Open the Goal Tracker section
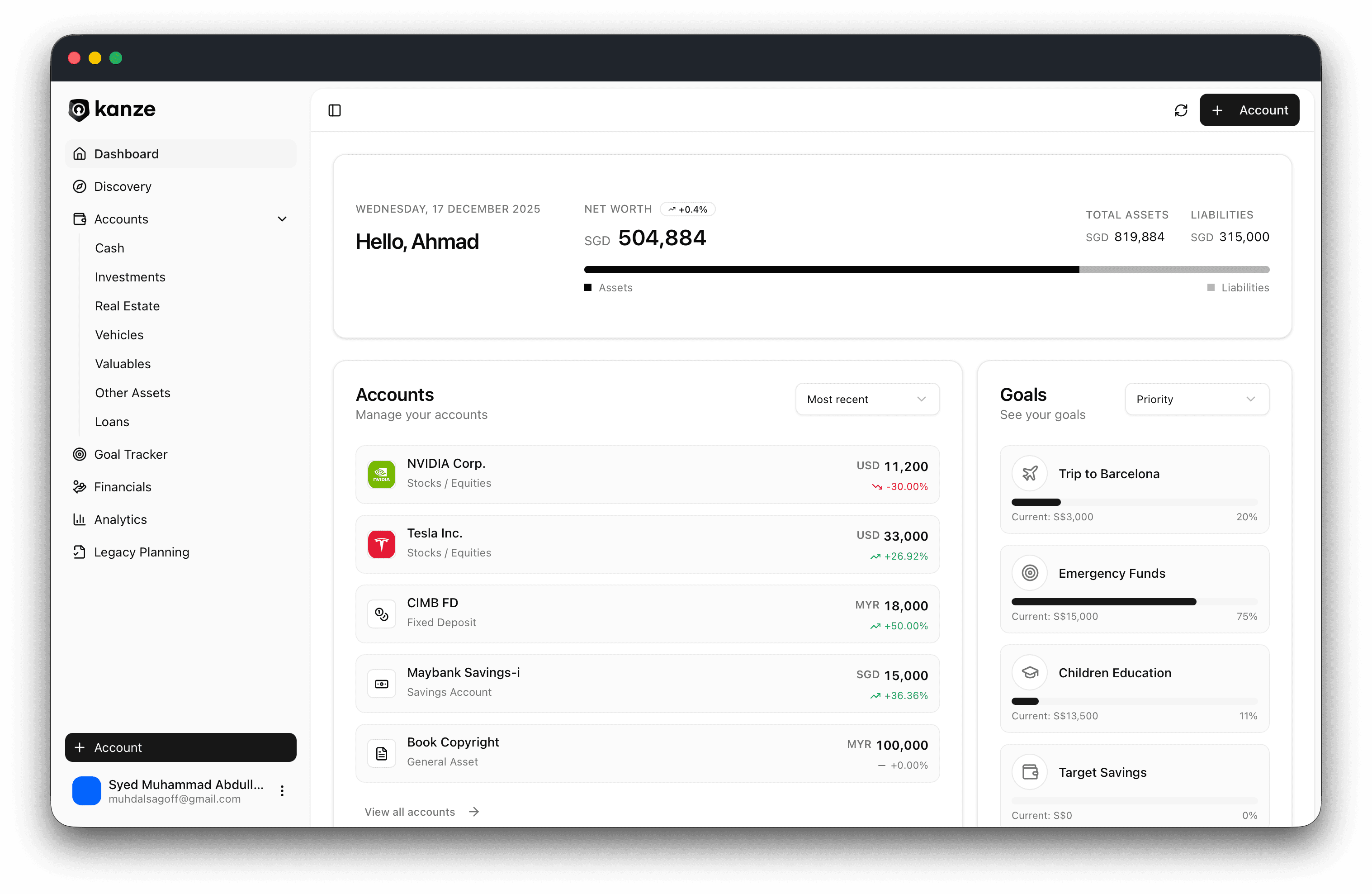The width and height of the screenshot is (1372, 894). click(131, 454)
